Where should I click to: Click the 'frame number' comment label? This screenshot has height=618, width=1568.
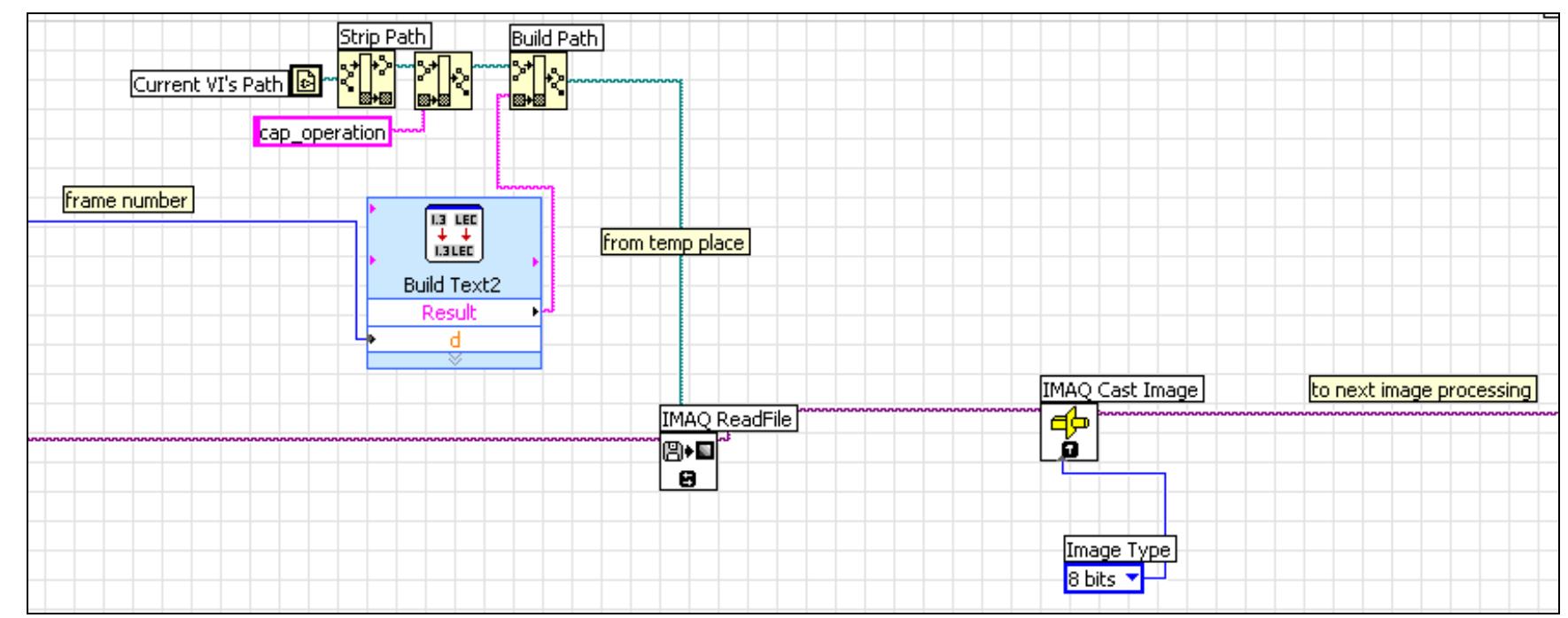[x=128, y=200]
